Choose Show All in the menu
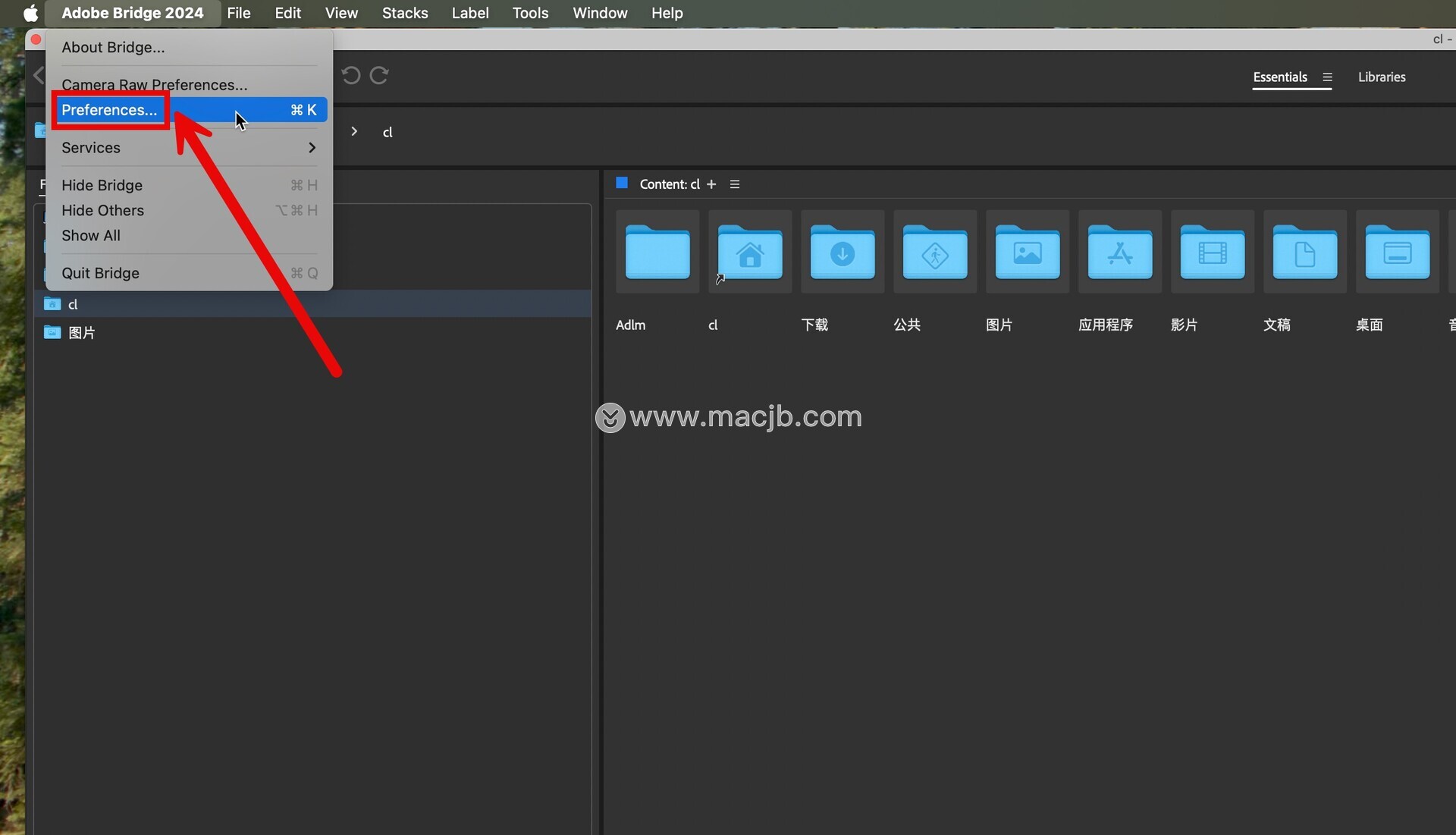The height and width of the screenshot is (835, 1456). coord(189,235)
